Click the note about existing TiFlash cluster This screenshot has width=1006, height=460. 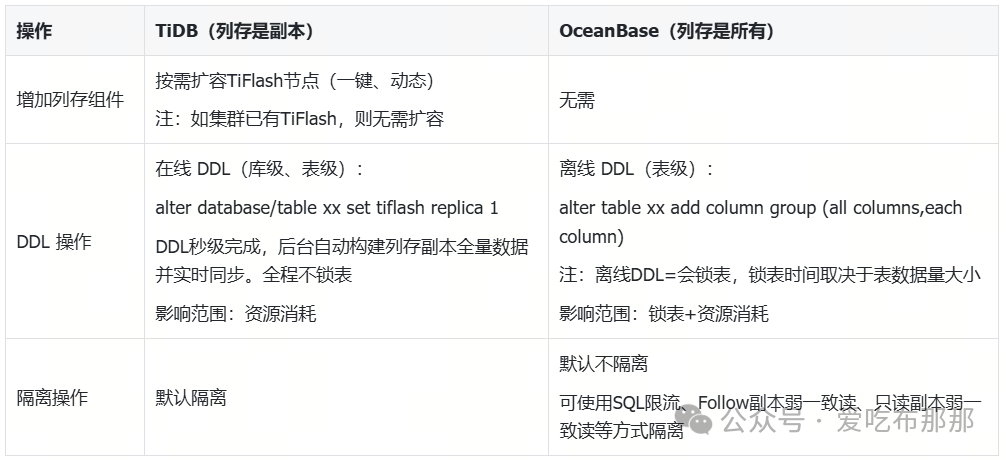299,118
